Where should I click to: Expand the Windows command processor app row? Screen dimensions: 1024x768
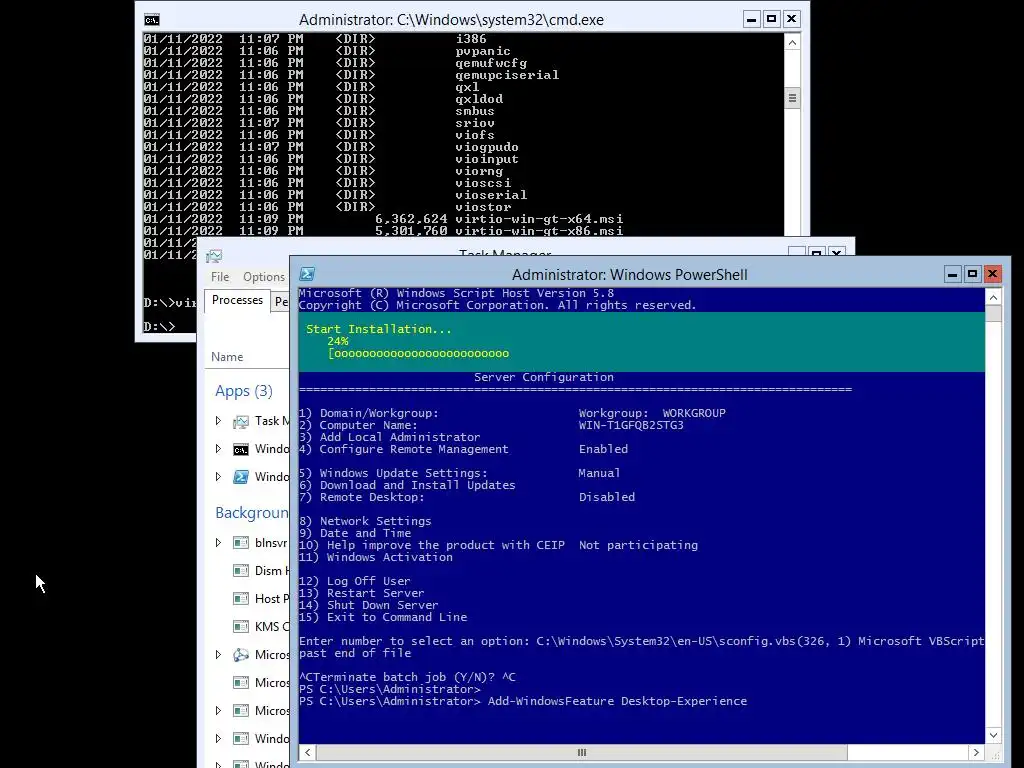pos(218,449)
